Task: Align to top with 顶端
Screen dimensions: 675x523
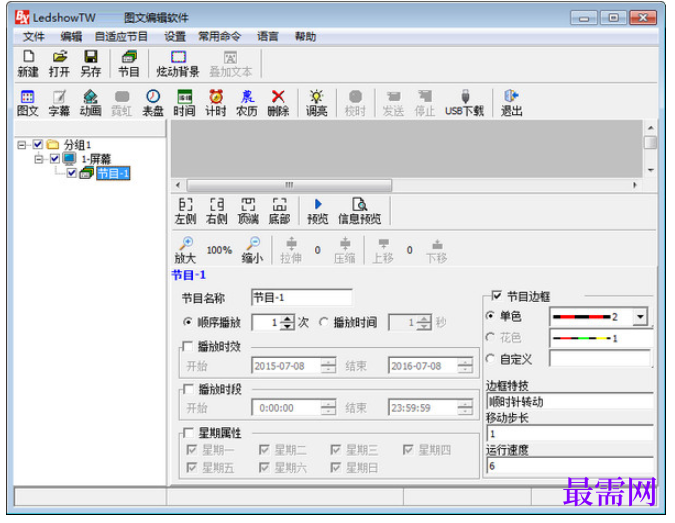Action: point(248,211)
